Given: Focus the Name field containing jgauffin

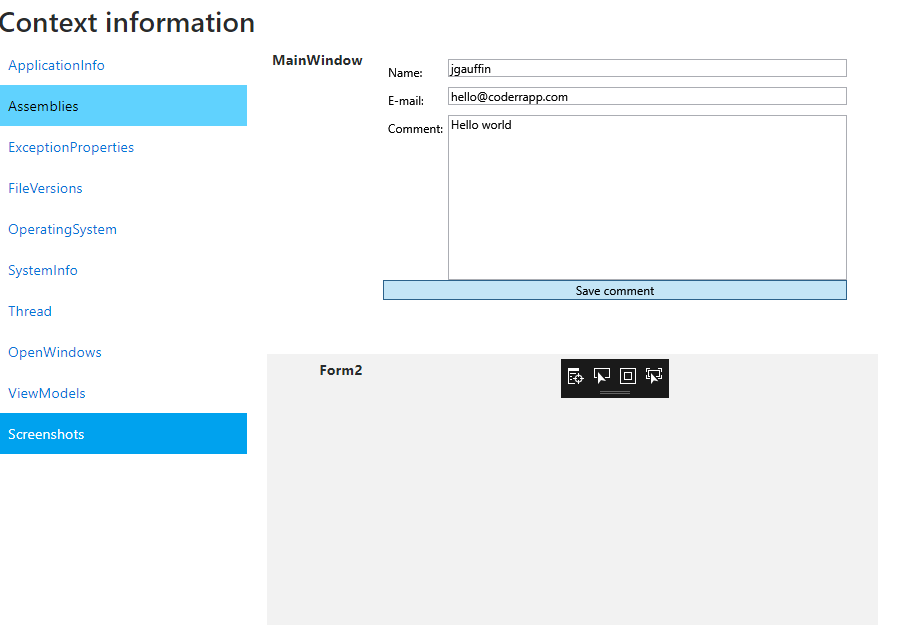Looking at the screenshot, I should [647, 68].
